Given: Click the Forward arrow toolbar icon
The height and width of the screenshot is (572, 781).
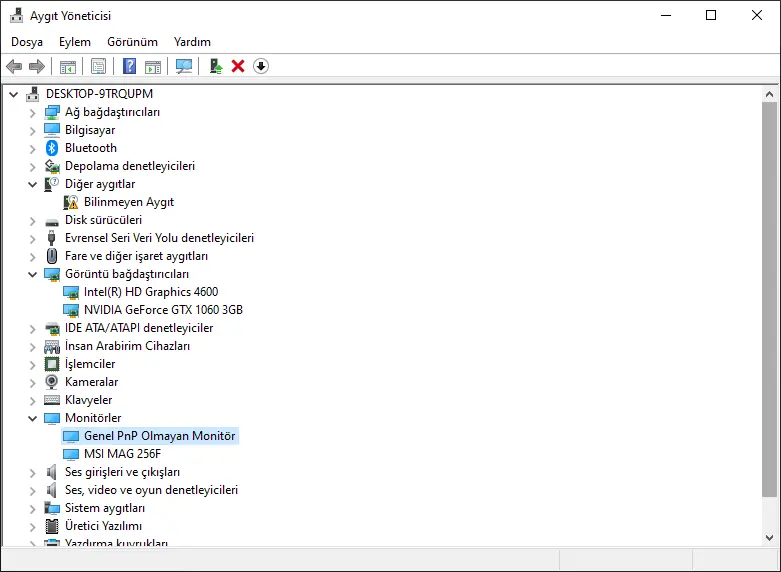Looking at the screenshot, I should click(37, 66).
